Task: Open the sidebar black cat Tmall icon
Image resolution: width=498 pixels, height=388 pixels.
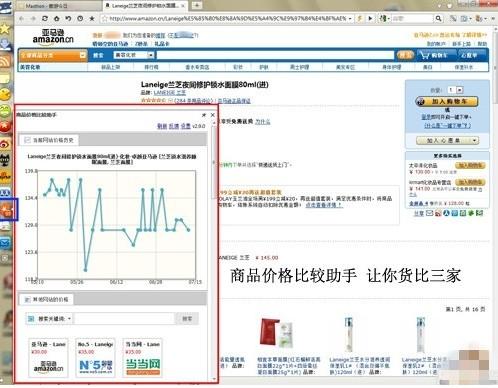Action: tap(5, 161)
